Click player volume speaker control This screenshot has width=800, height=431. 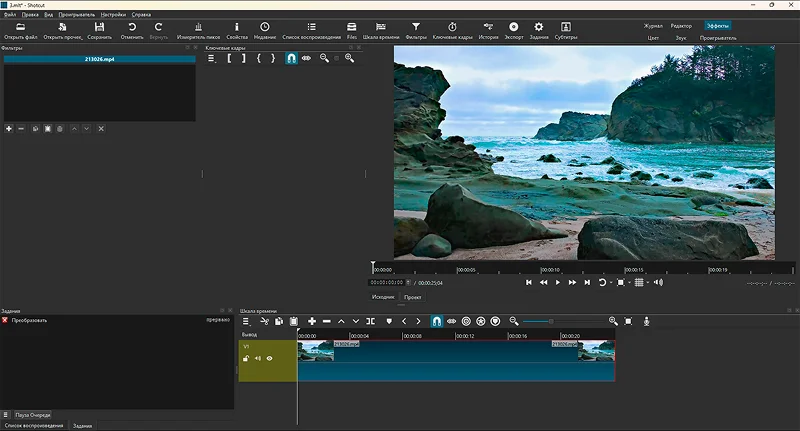point(659,283)
